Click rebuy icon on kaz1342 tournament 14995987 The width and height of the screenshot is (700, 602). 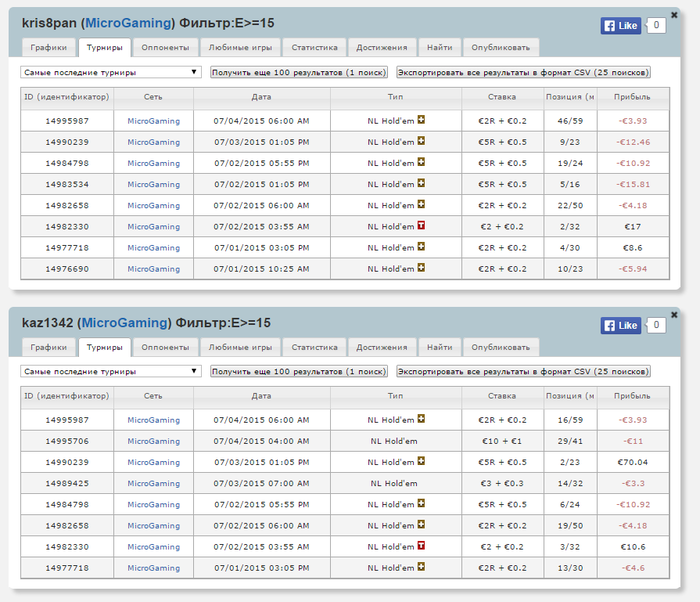pyautogui.click(x=421, y=419)
